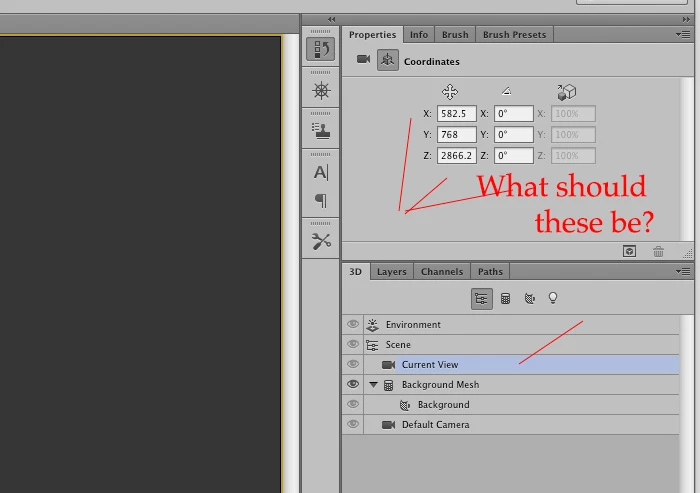
Task: Click the Environment icon in 3D list
Action: (x=373, y=325)
